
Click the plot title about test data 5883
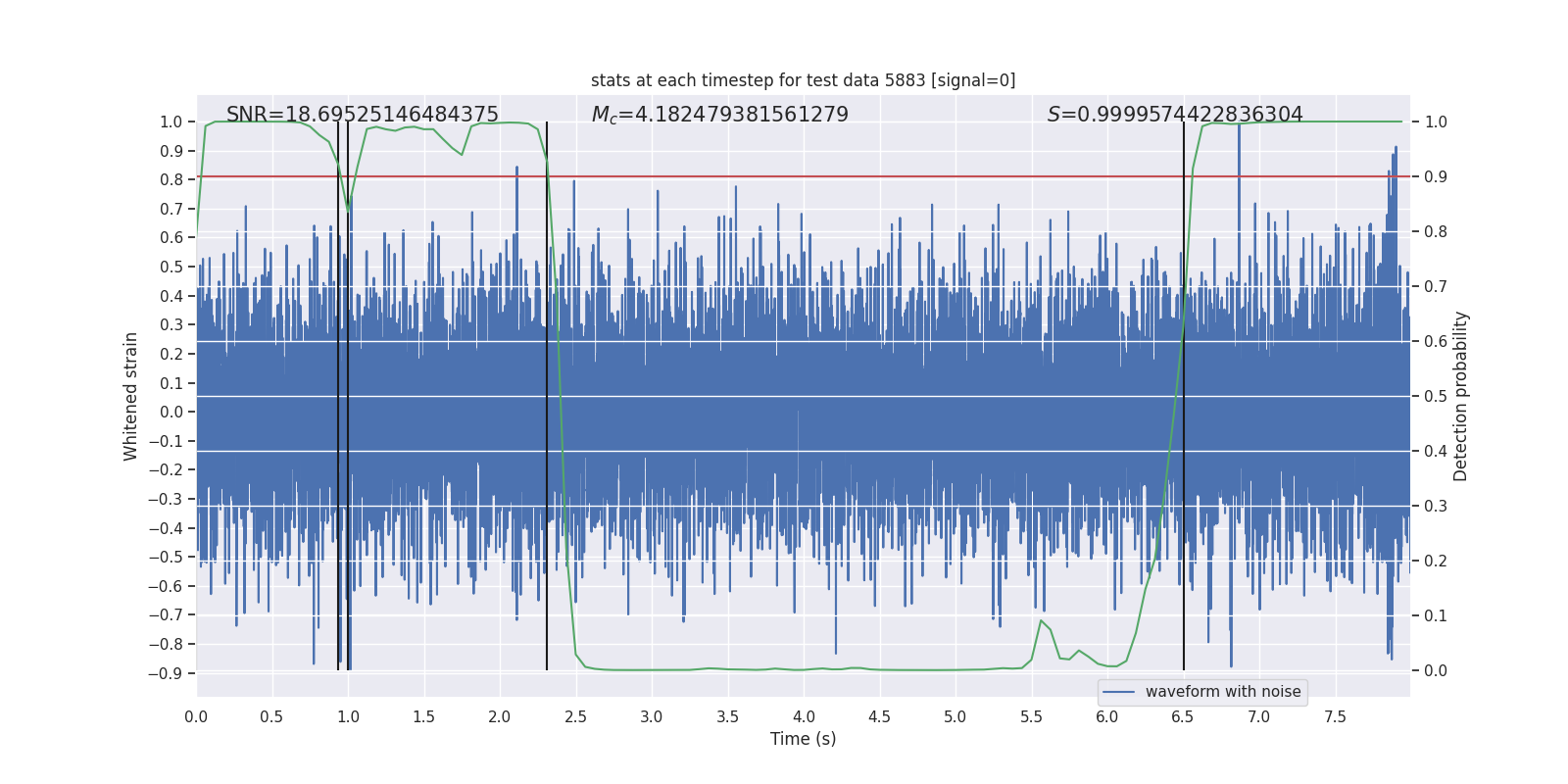803,80
